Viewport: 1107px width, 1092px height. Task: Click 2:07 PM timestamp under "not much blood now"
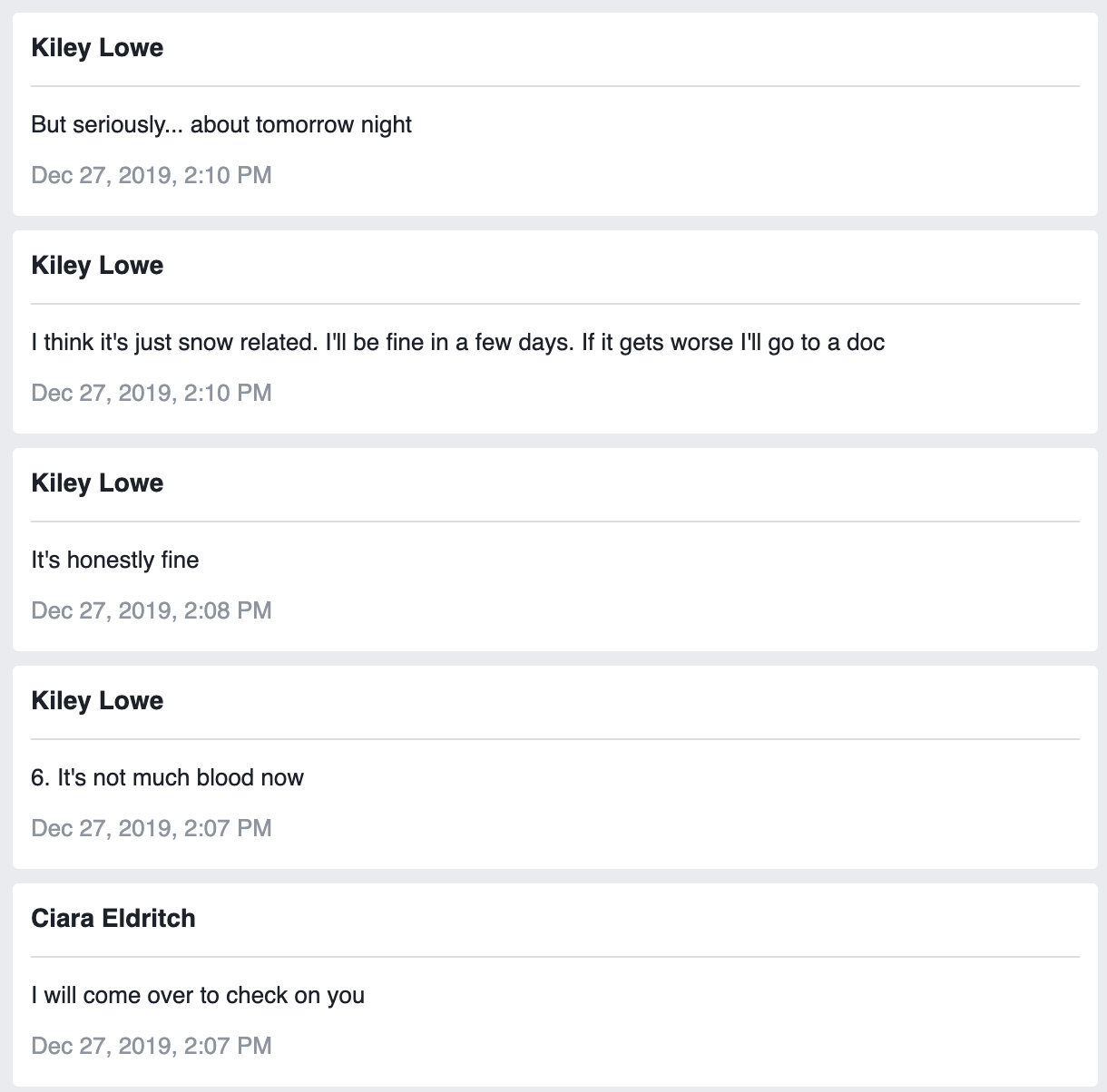pos(152,828)
